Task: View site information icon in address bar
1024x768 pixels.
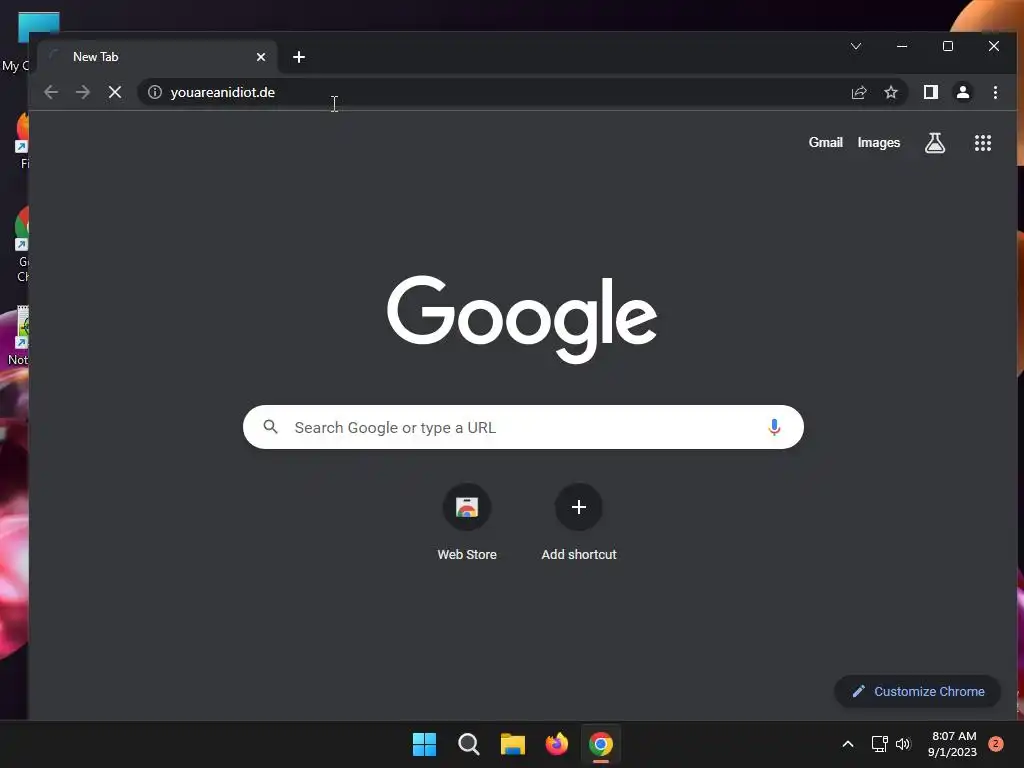Action: click(x=155, y=92)
